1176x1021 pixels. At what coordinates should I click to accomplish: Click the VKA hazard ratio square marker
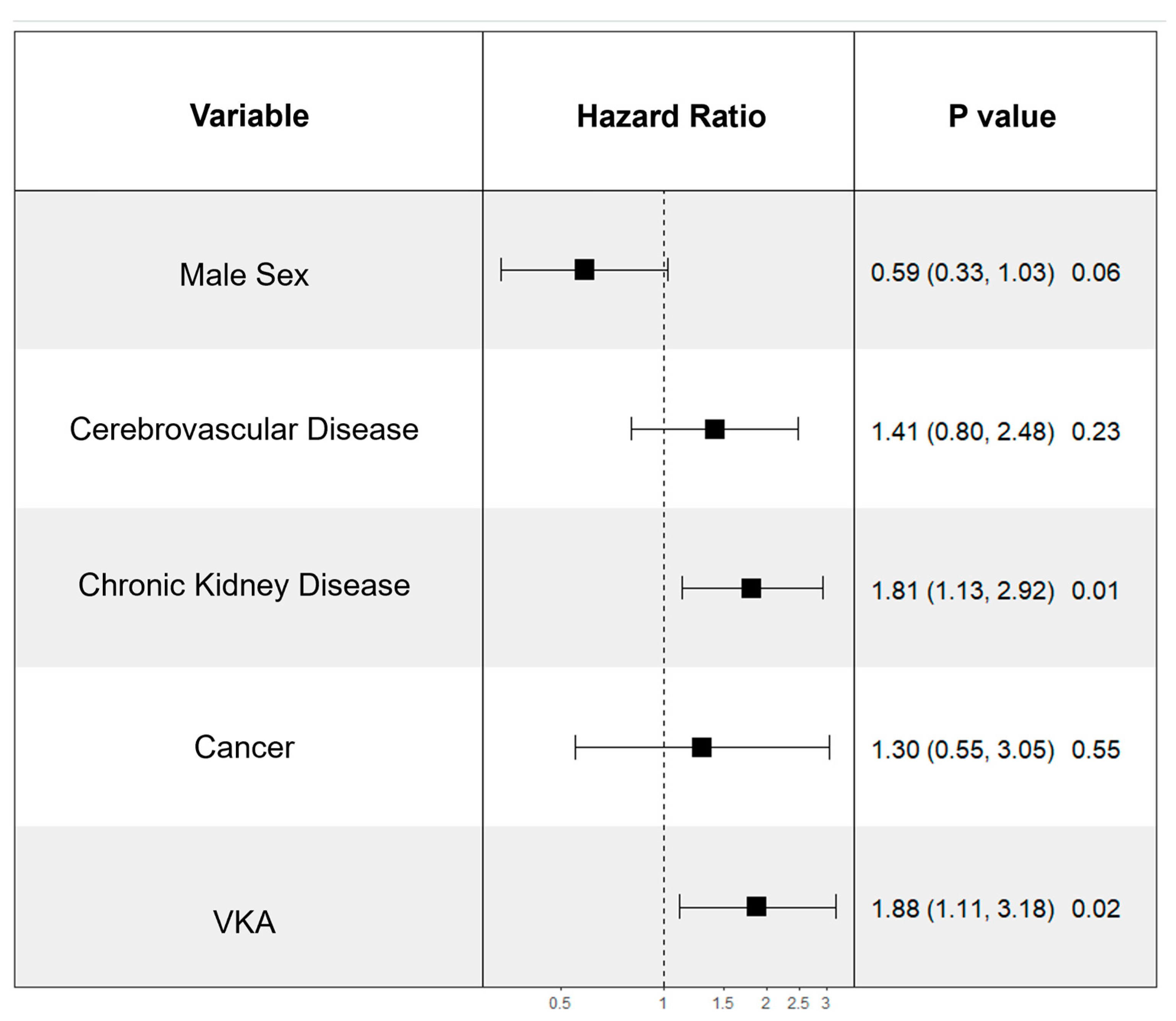pyautogui.click(x=756, y=906)
